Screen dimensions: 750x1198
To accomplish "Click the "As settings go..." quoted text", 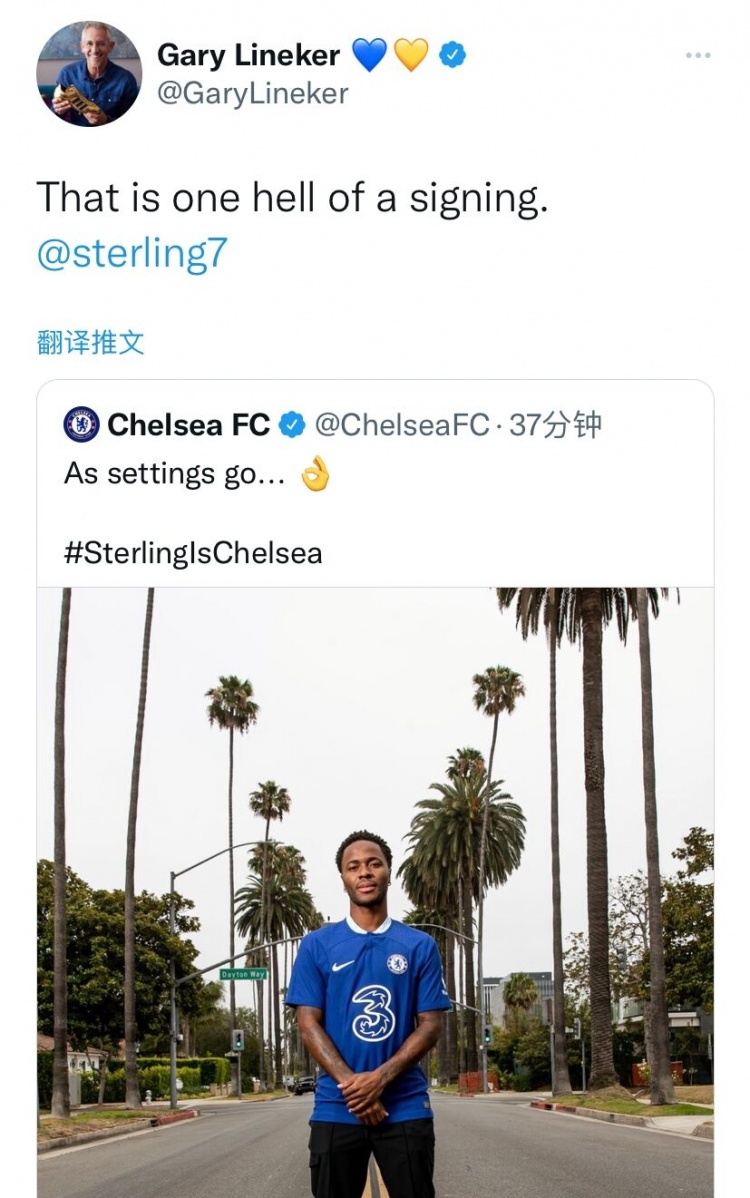I will pyautogui.click(x=174, y=474).
